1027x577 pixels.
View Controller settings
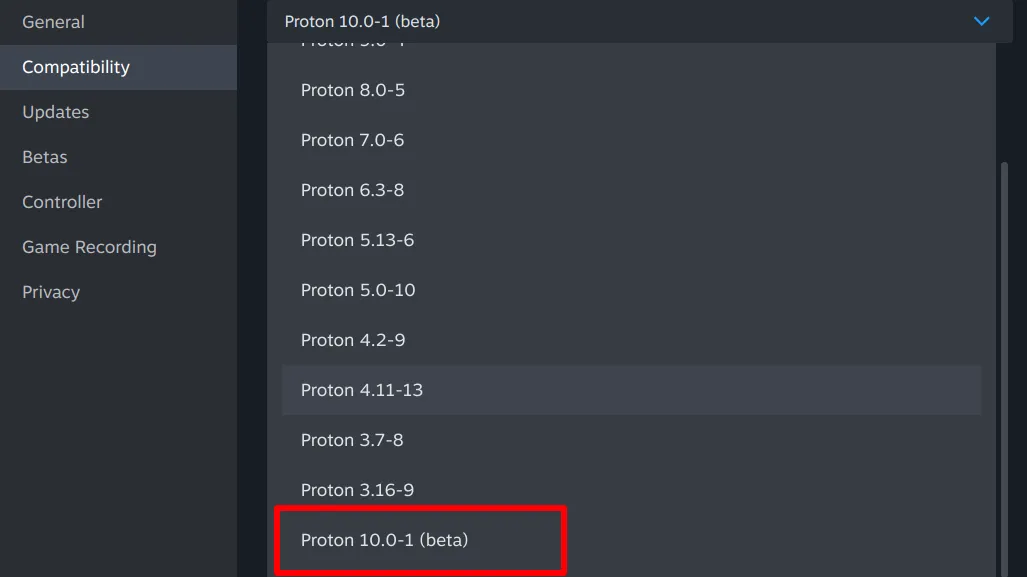pos(61,202)
